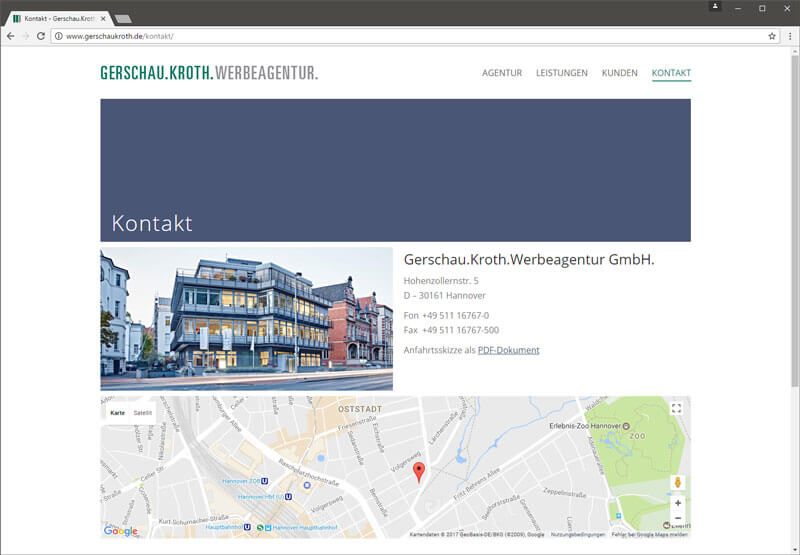This screenshot has width=800, height=555.
Task: Zoom in on the map with plus
Action: point(678,503)
